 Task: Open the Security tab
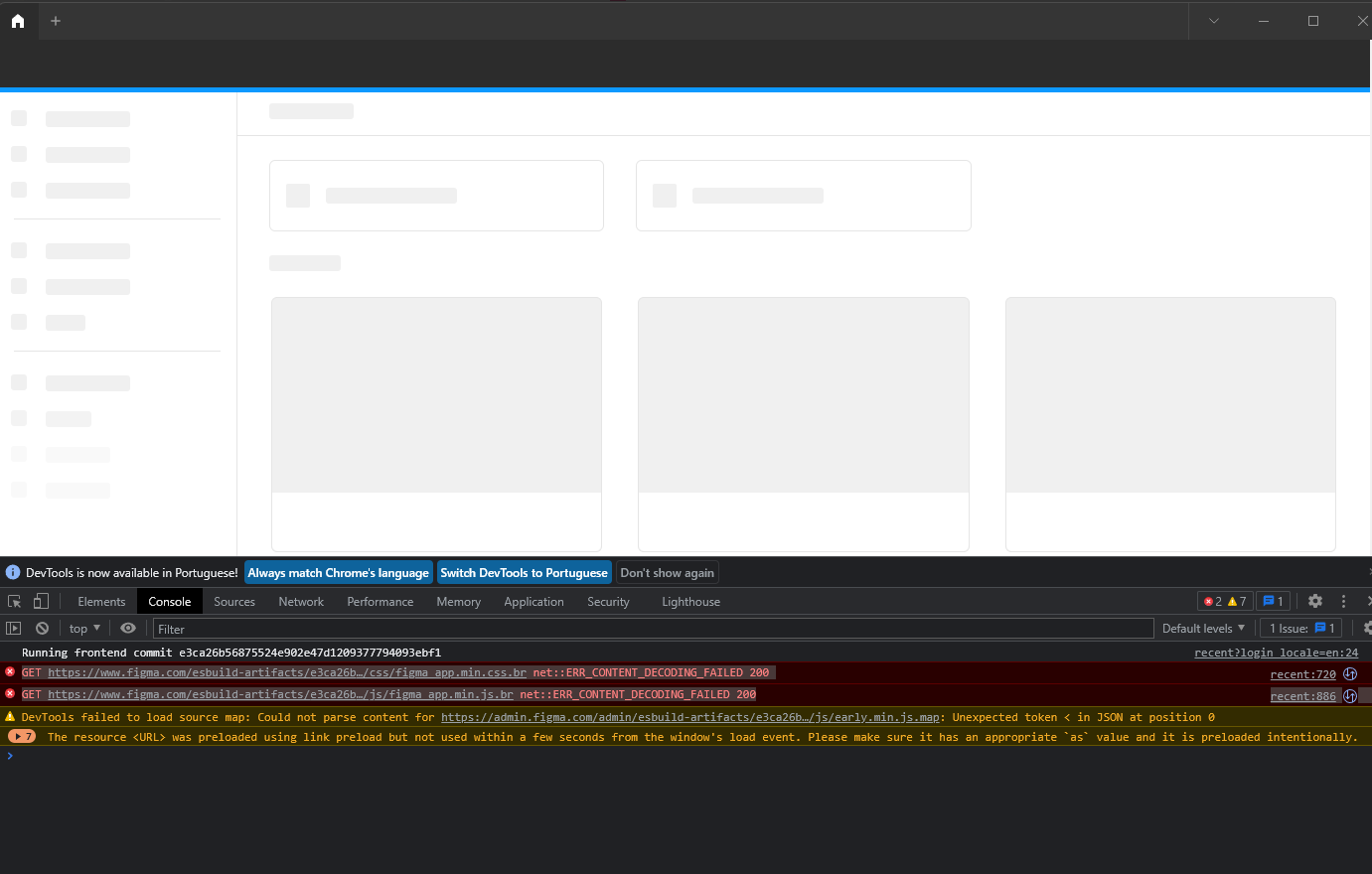tap(608, 602)
